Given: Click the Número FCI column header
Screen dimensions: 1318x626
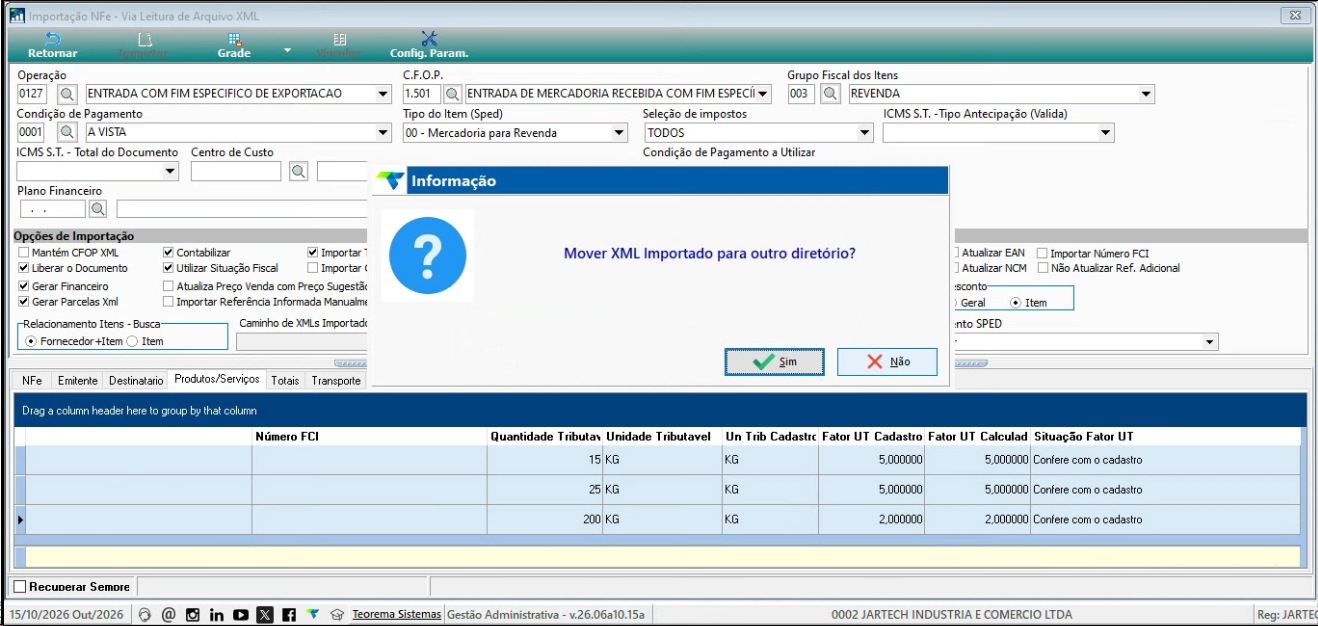Looking at the screenshot, I should (x=369, y=437).
